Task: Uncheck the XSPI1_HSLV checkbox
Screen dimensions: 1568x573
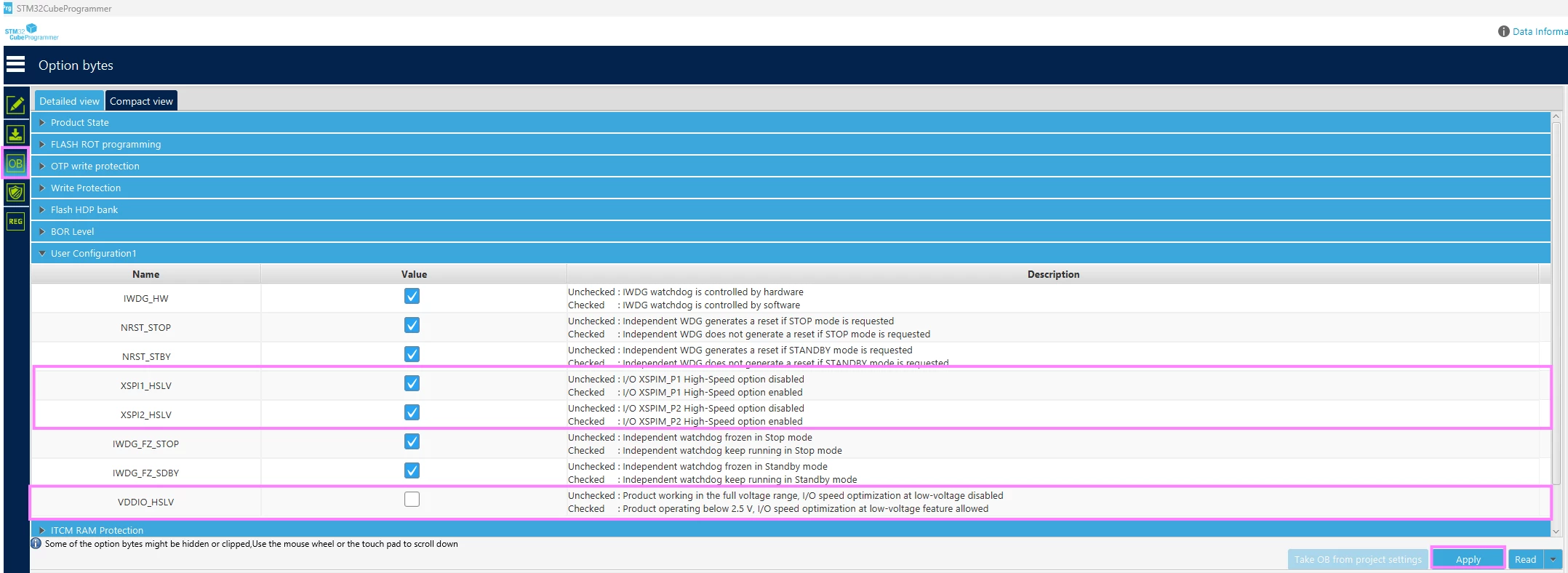Action: pos(412,383)
